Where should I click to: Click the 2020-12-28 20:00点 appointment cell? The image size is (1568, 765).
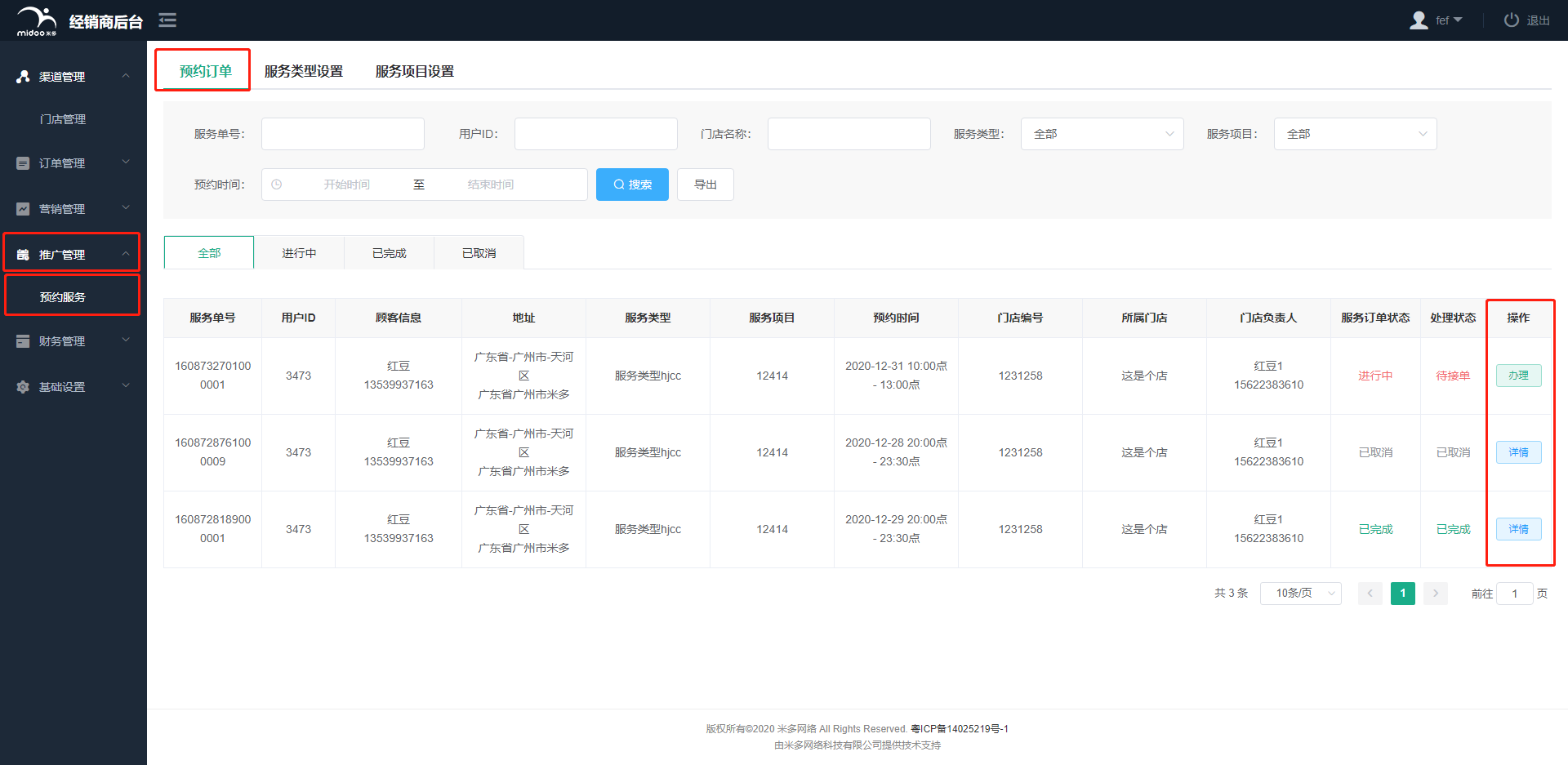(896, 452)
